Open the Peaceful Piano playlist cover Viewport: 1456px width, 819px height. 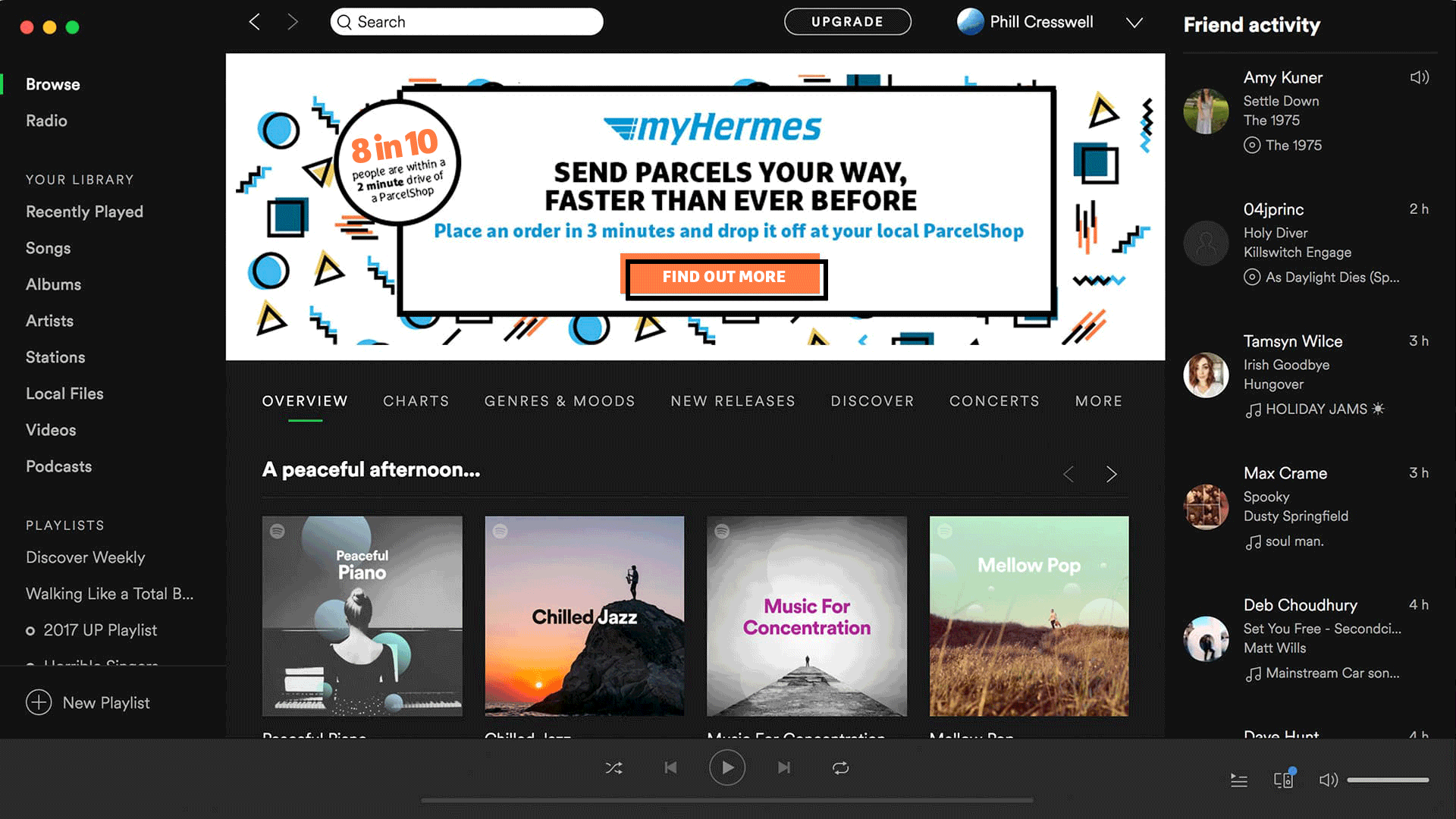coord(362,617)
